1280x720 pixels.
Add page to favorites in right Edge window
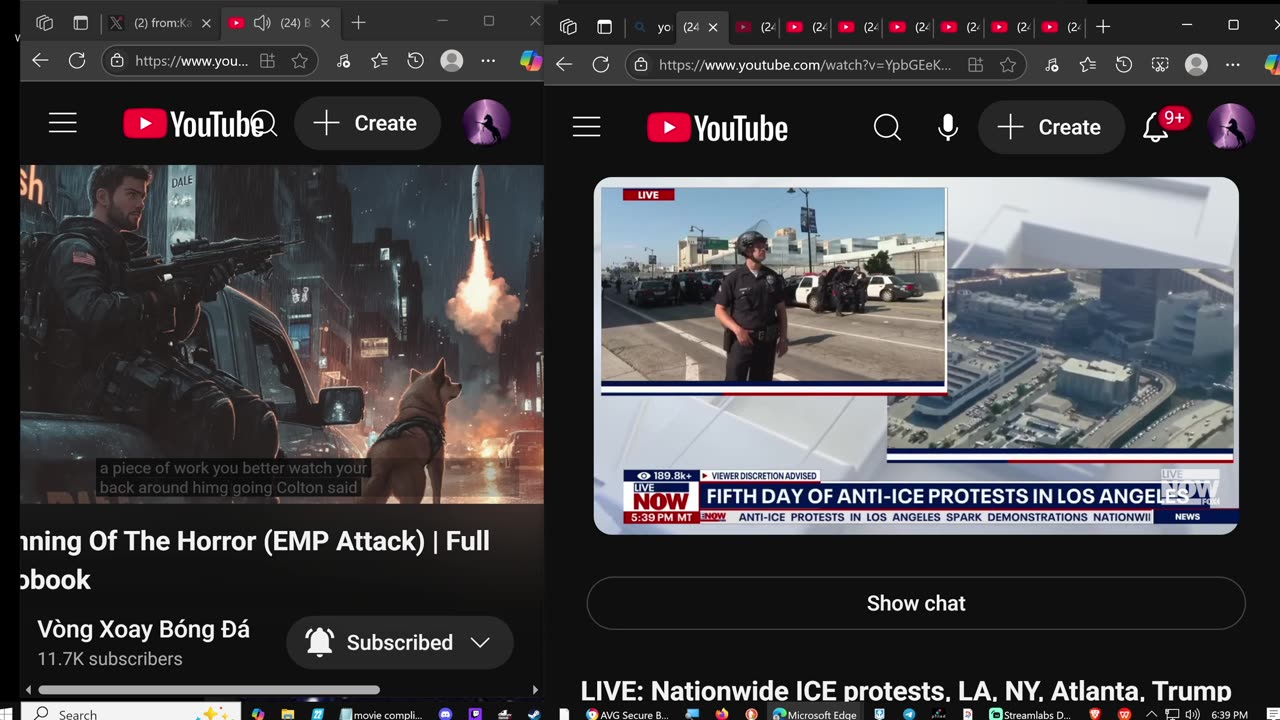1008,65
